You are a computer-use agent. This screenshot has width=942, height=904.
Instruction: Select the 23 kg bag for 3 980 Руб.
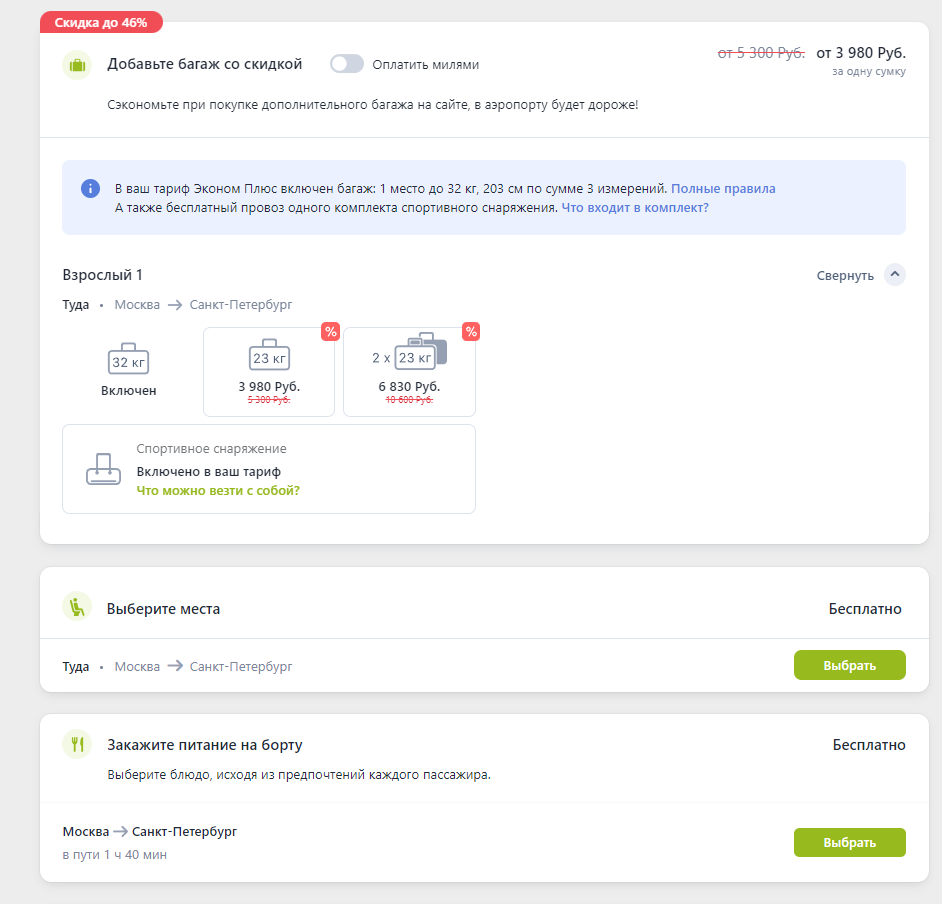[269, 371]
